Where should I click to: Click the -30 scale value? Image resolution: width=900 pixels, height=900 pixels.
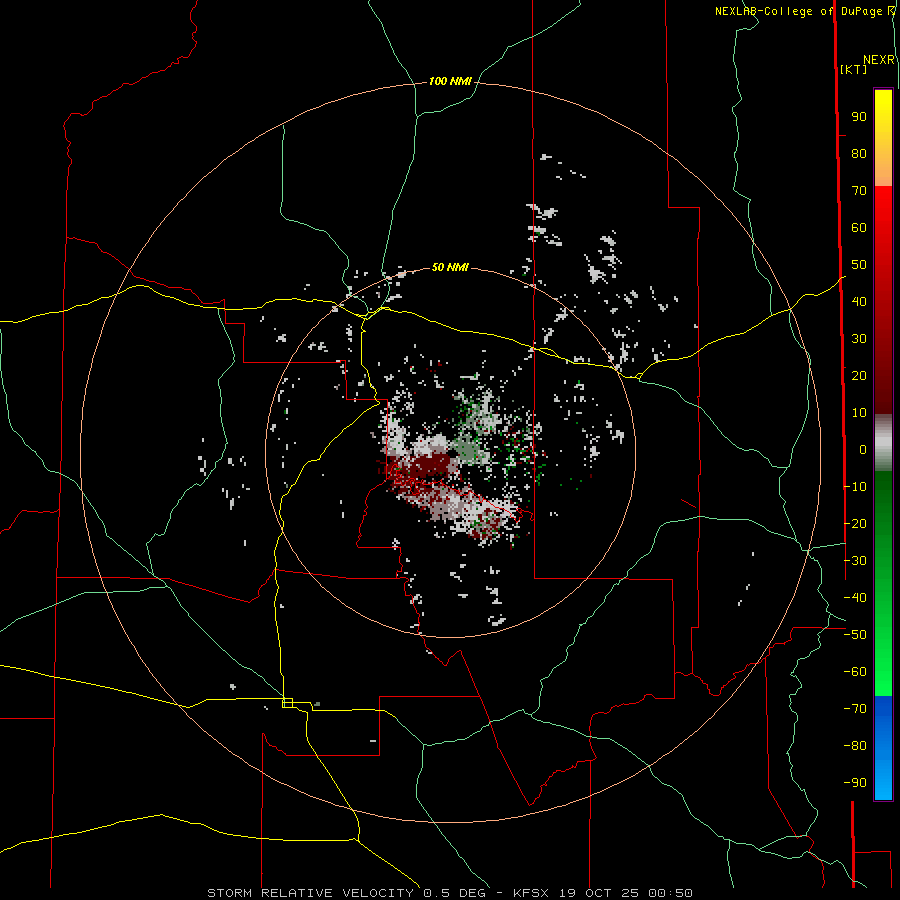(x=855, y=561)
